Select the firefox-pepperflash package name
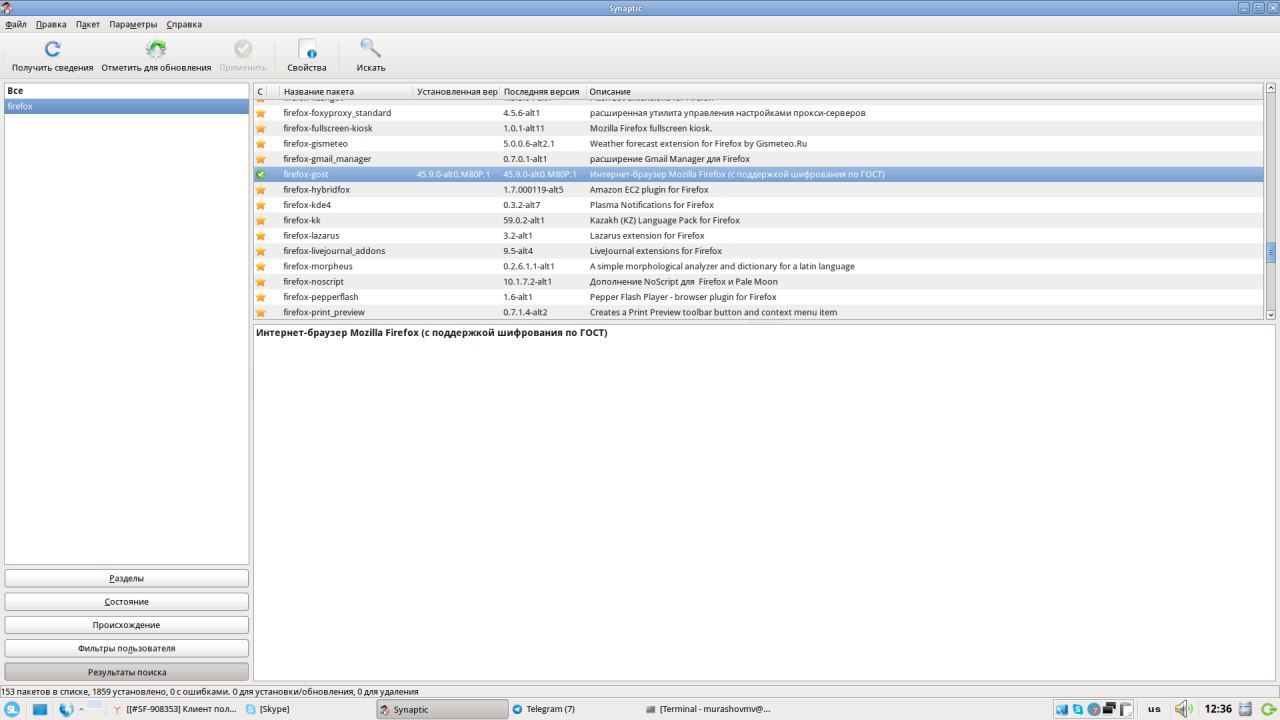 (320, 297)
